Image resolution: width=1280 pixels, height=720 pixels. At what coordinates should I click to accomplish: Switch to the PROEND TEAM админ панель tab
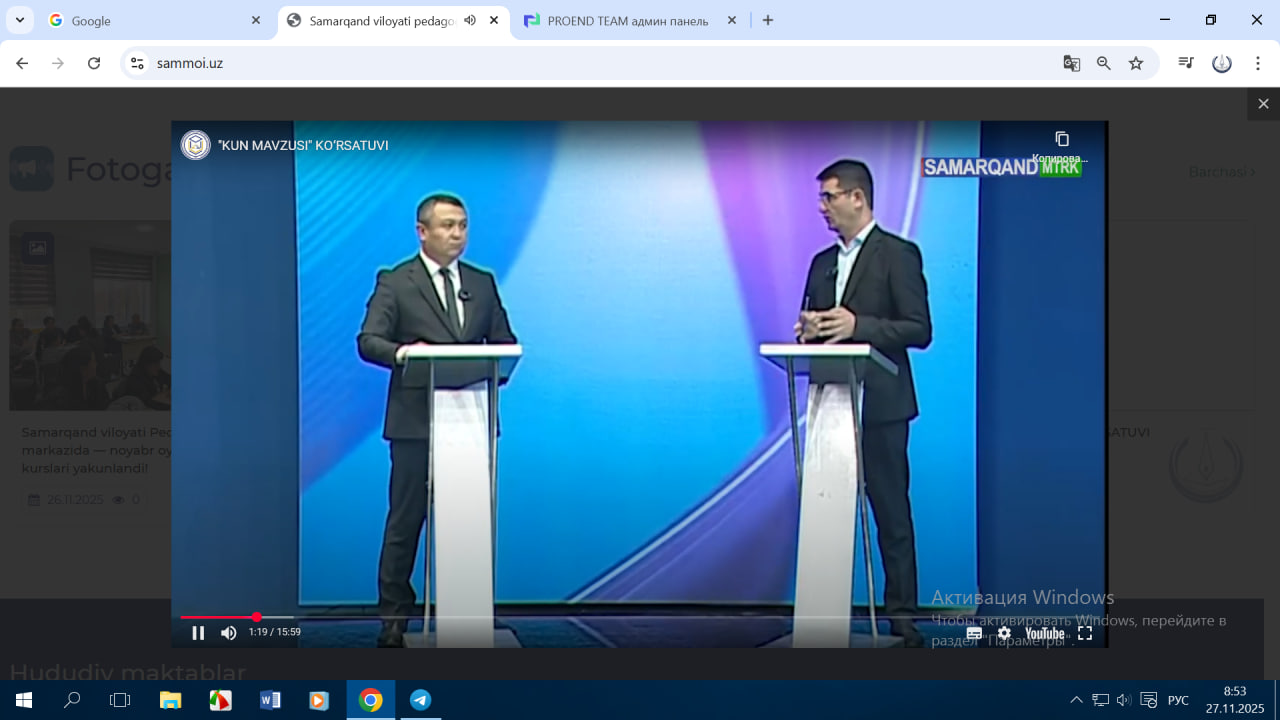point(627,20)
